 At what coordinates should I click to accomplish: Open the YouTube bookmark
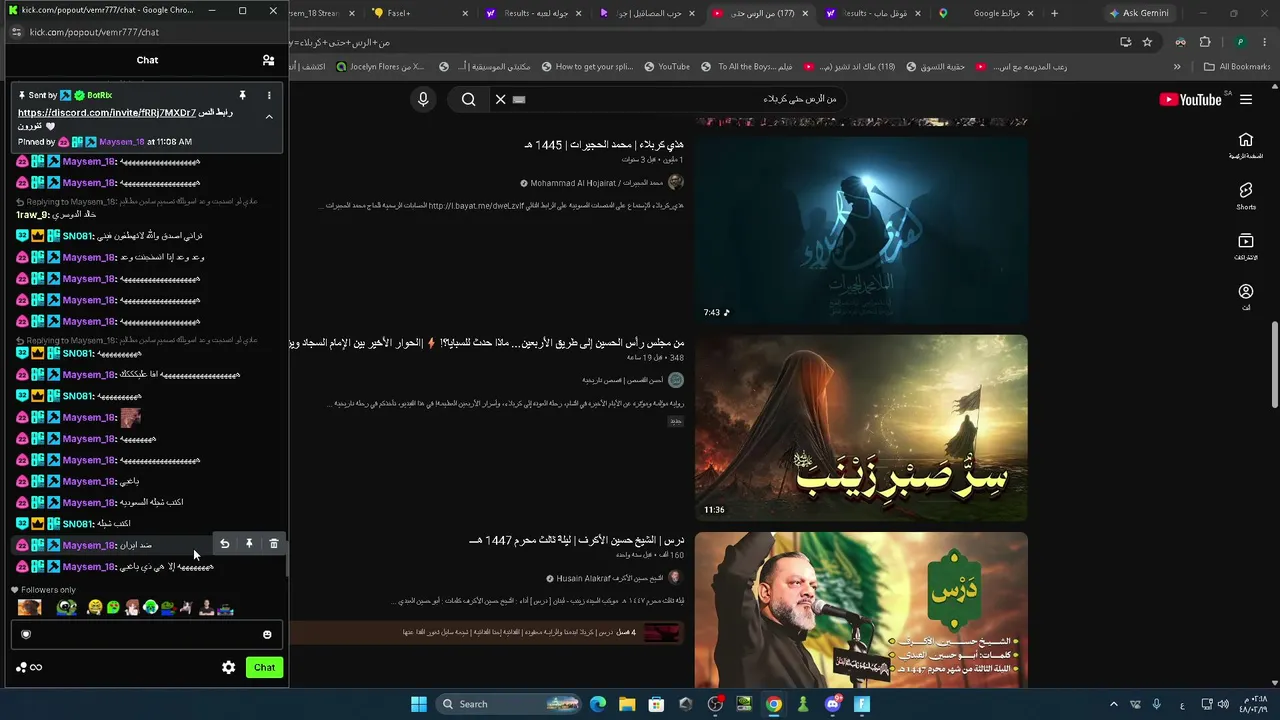point(666,67)
